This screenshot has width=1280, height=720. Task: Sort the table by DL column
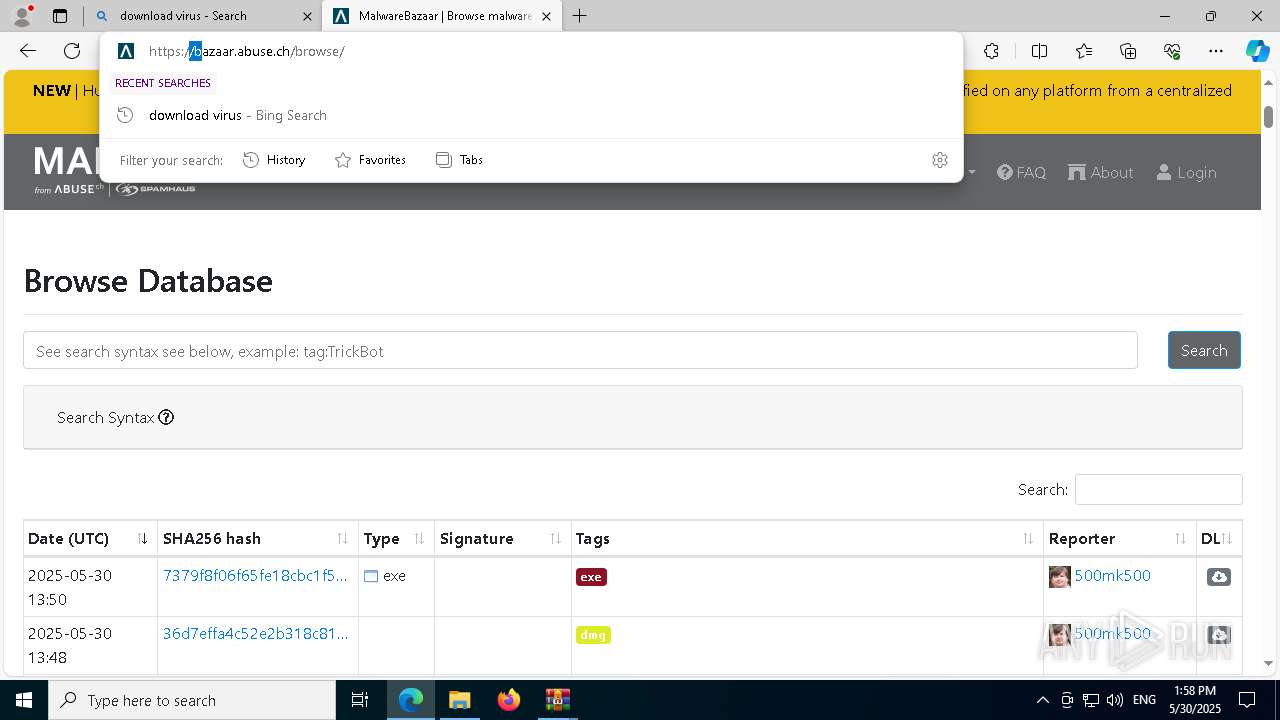pyautogui.click(x=1219, y=538)
